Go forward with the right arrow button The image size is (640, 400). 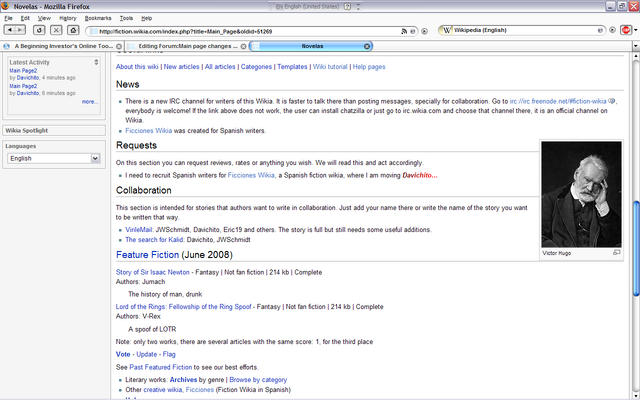[20, 30]
